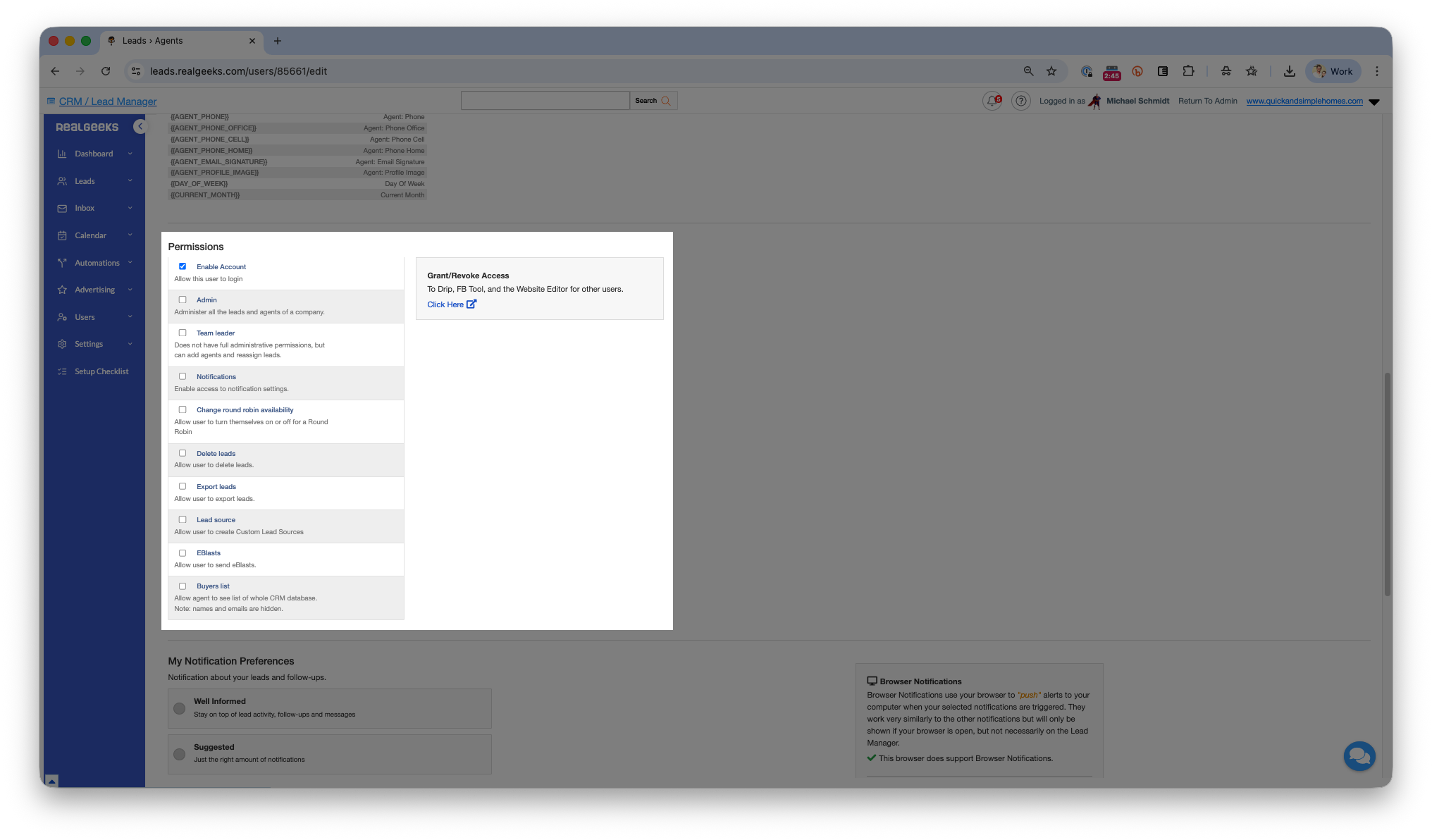Uncheck the Enable Account checkbox
This screenshot has height=840, width=1432.
[183, 266]
